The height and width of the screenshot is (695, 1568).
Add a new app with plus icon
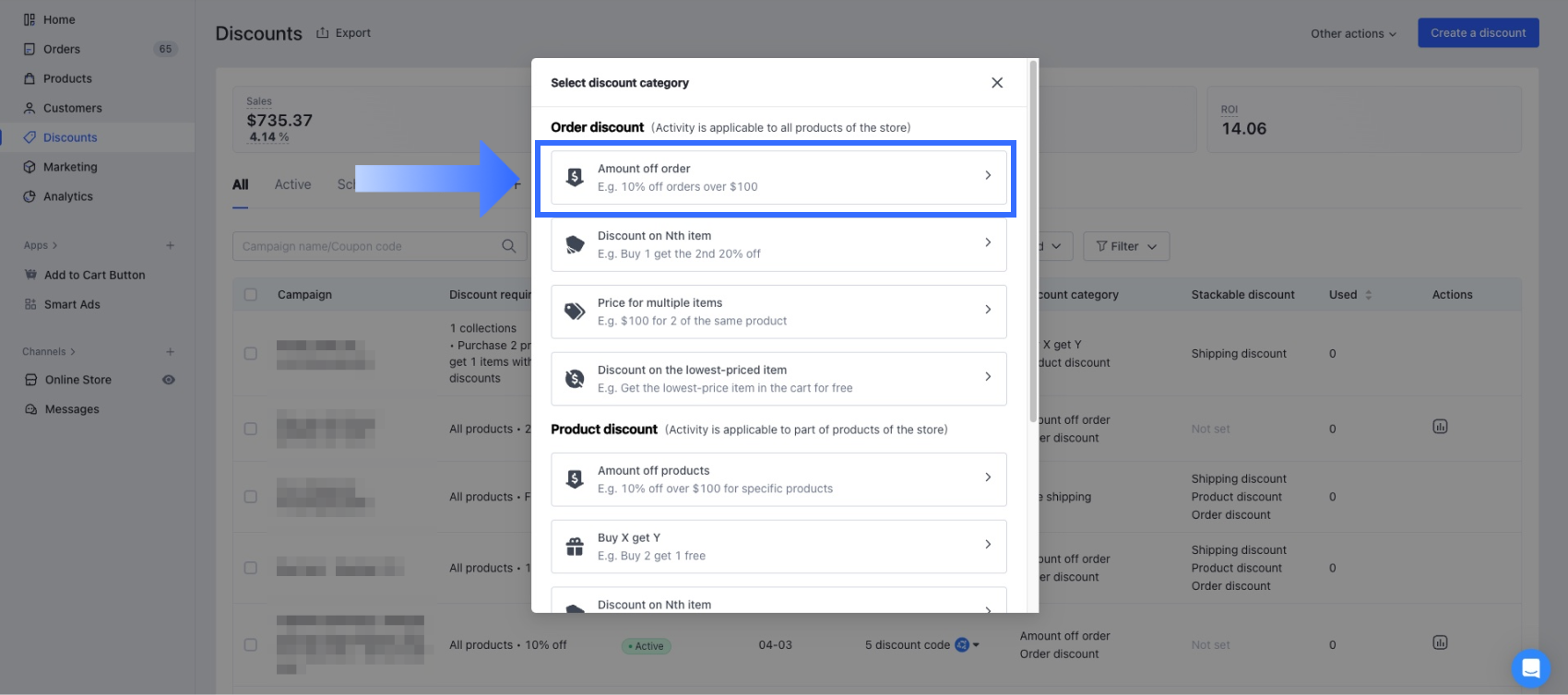(x=170, y=245)
